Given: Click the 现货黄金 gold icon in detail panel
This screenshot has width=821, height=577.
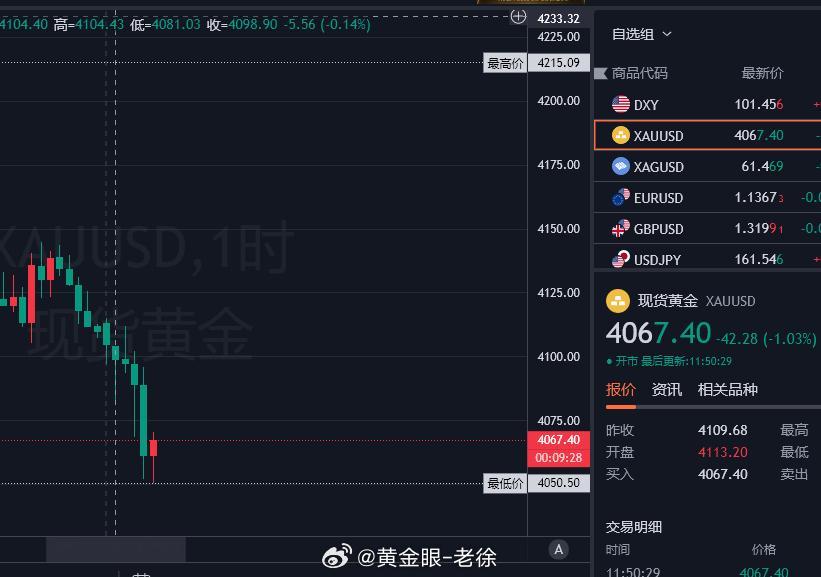Looking at the screenshot, I should click(x=618, y=301).
